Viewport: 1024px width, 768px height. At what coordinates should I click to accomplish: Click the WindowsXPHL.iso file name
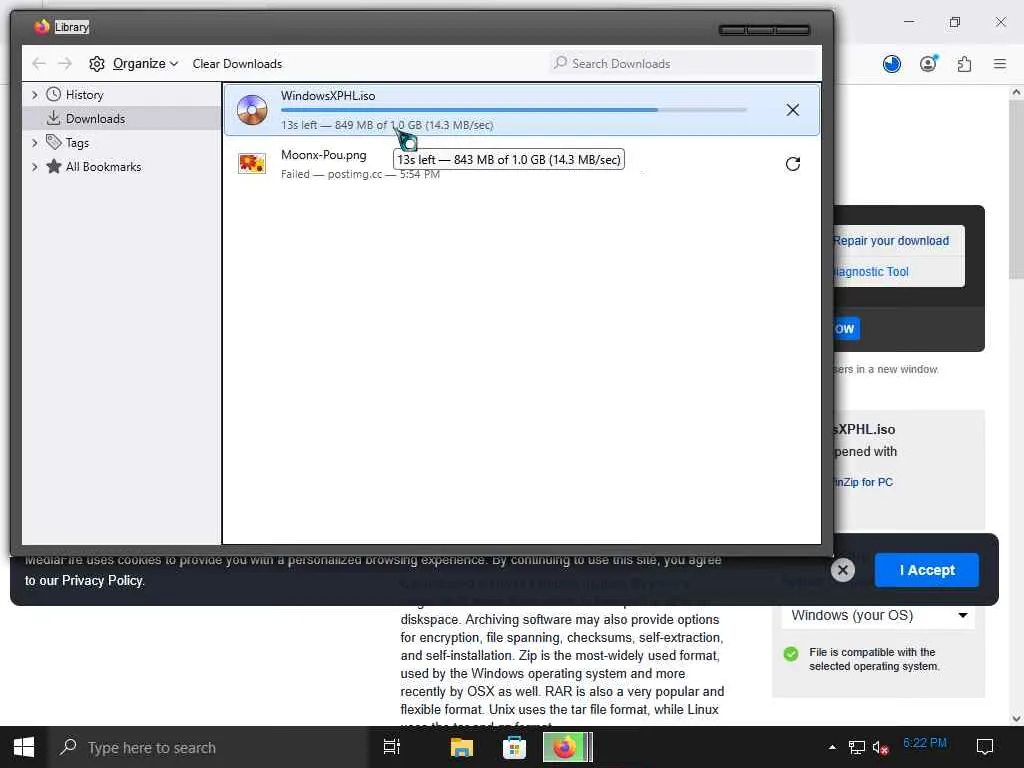(328, 95)
